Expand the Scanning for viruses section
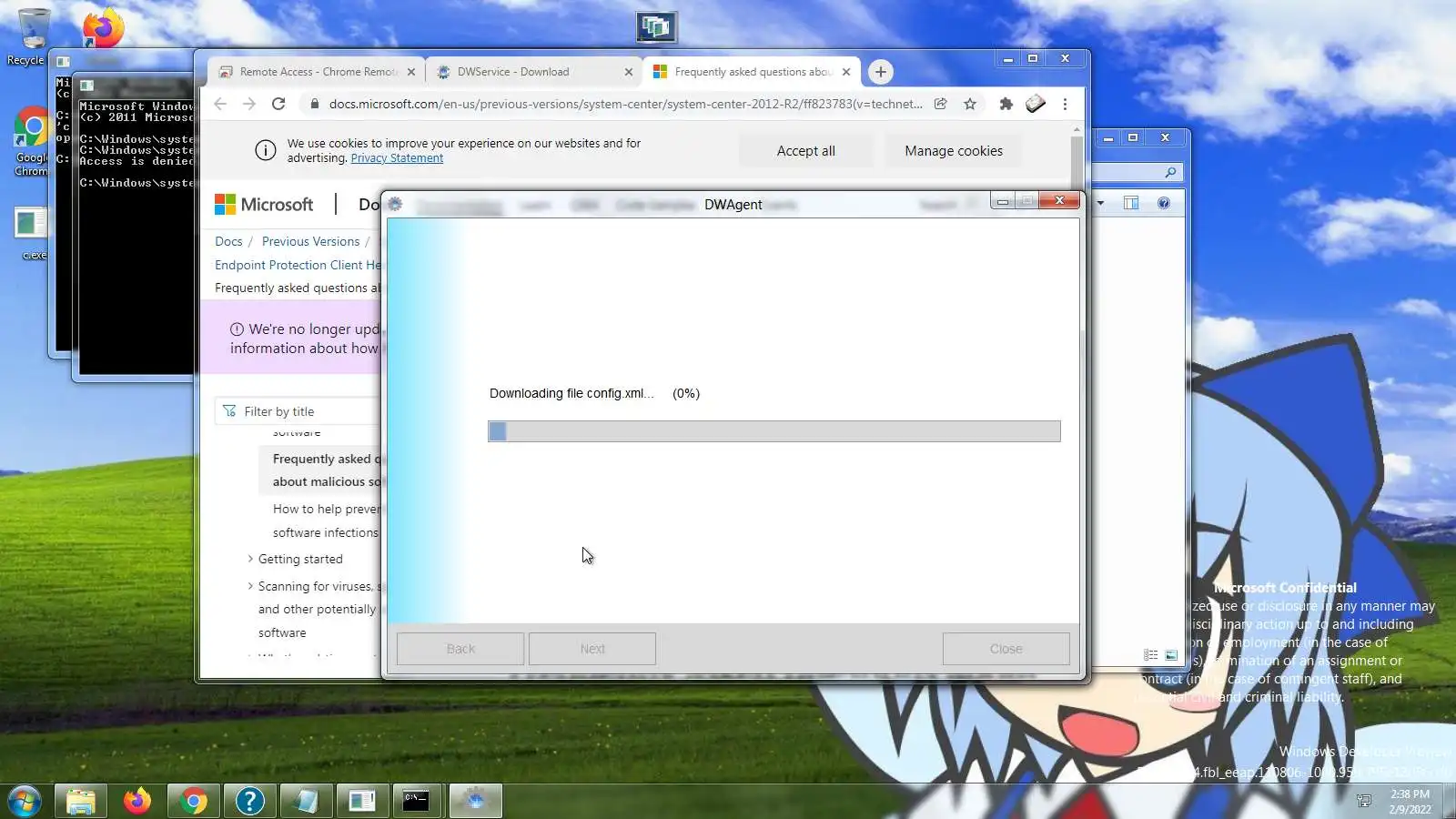 pyautogui.click(x=250, y=586)
